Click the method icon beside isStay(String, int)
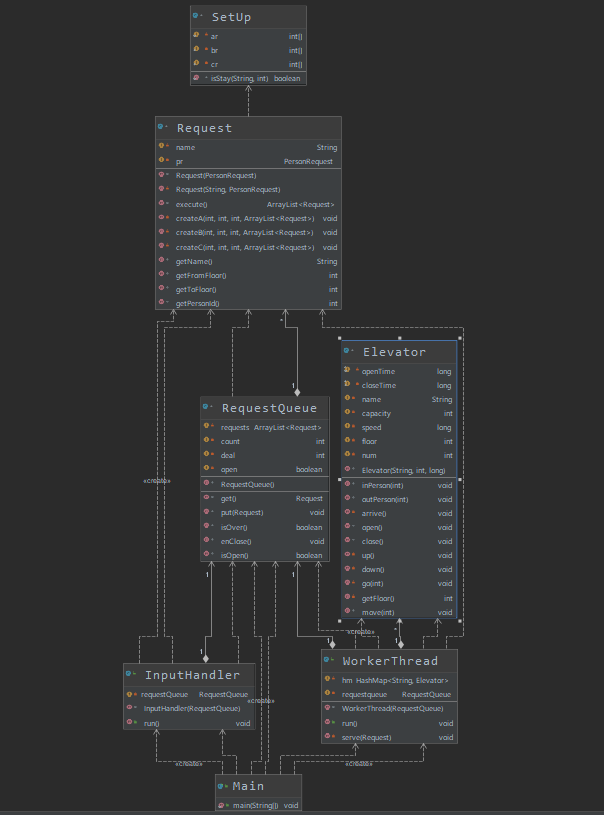This screenshot has width=604, height=815. coord(196,78)
